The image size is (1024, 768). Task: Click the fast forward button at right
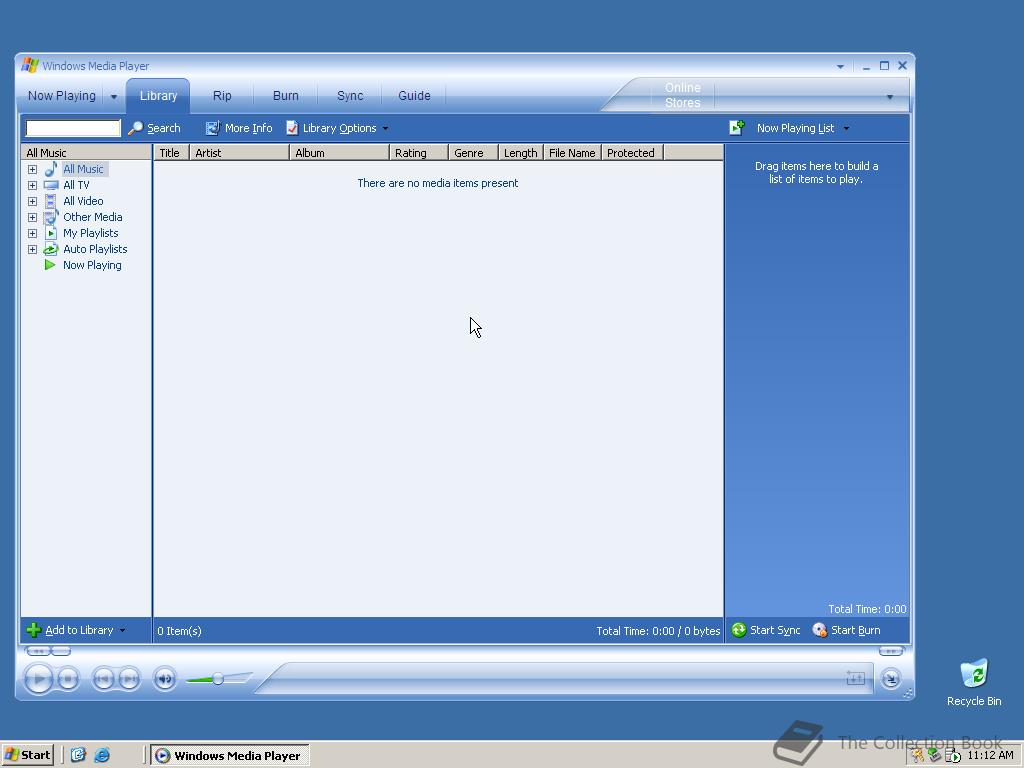[891, 650]
